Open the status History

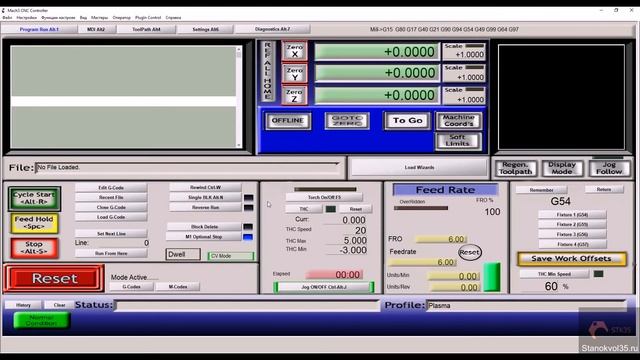coord(23,305)
